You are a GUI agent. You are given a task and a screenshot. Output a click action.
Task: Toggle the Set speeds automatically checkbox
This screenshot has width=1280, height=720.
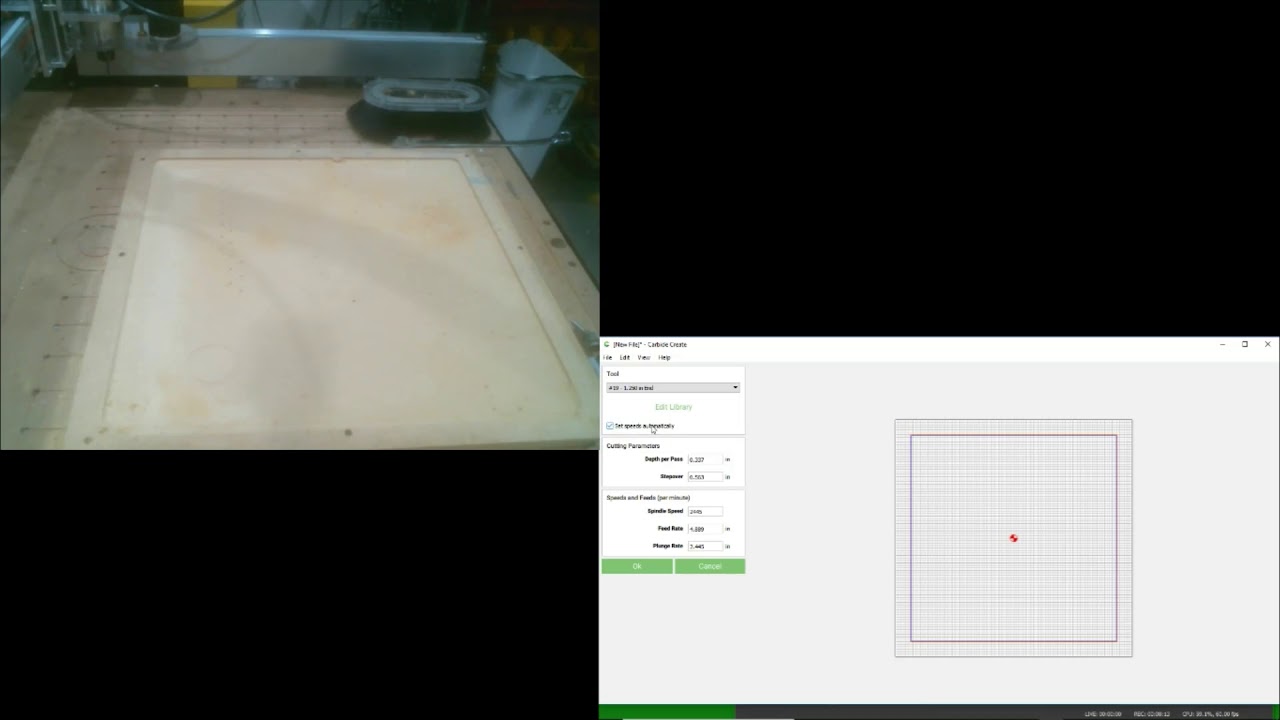(610, 426)
